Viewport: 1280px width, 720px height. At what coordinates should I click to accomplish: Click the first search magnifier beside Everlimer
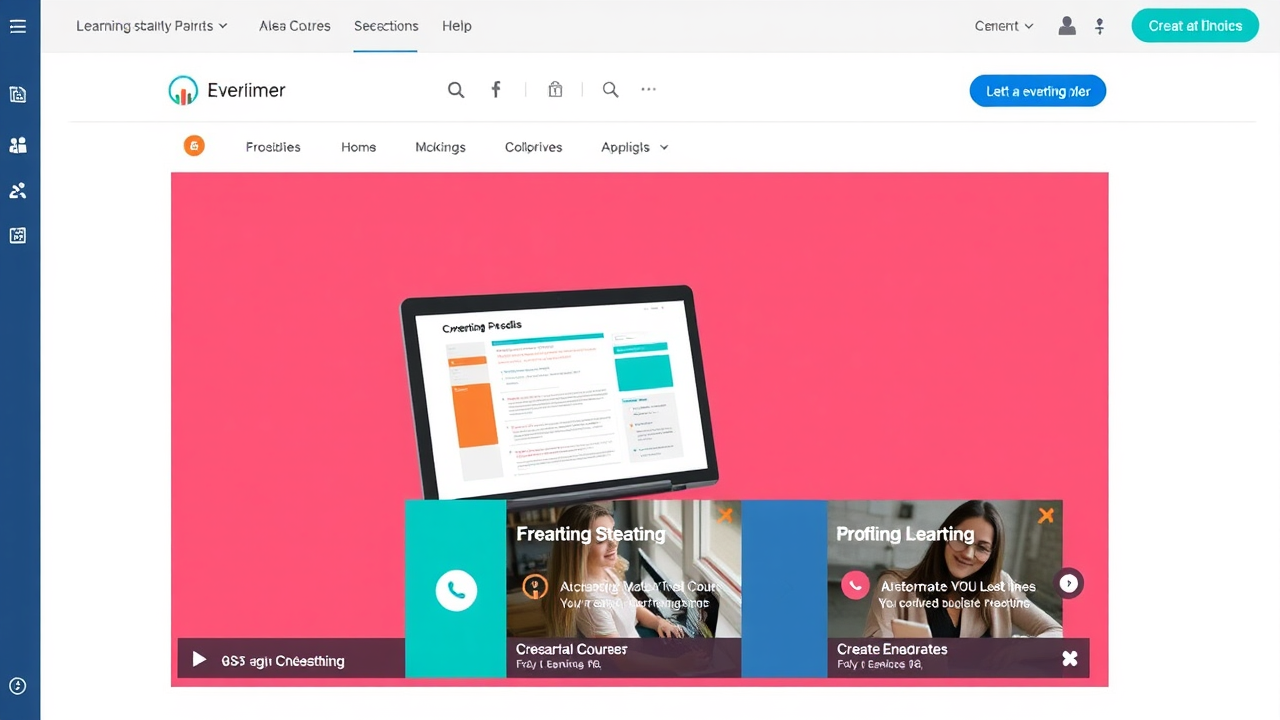456,90
